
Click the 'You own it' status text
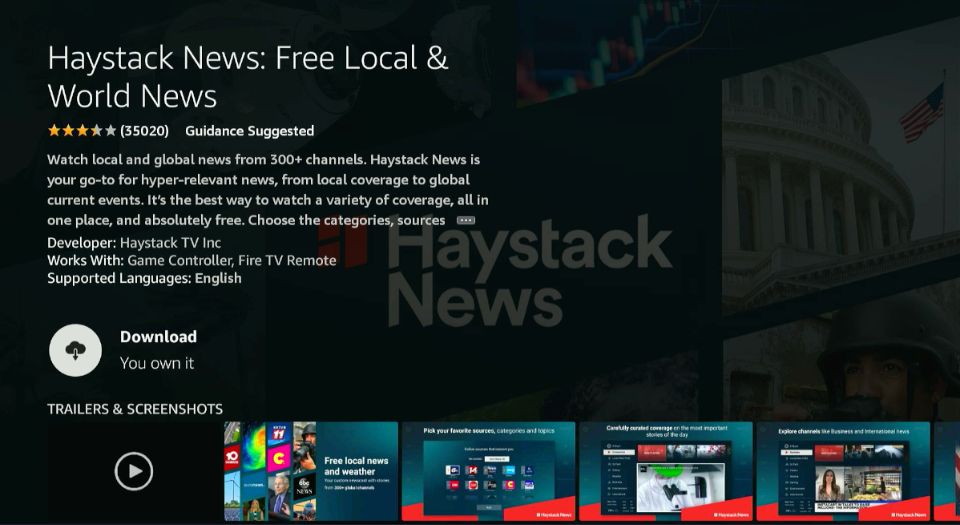coord(157,363)
